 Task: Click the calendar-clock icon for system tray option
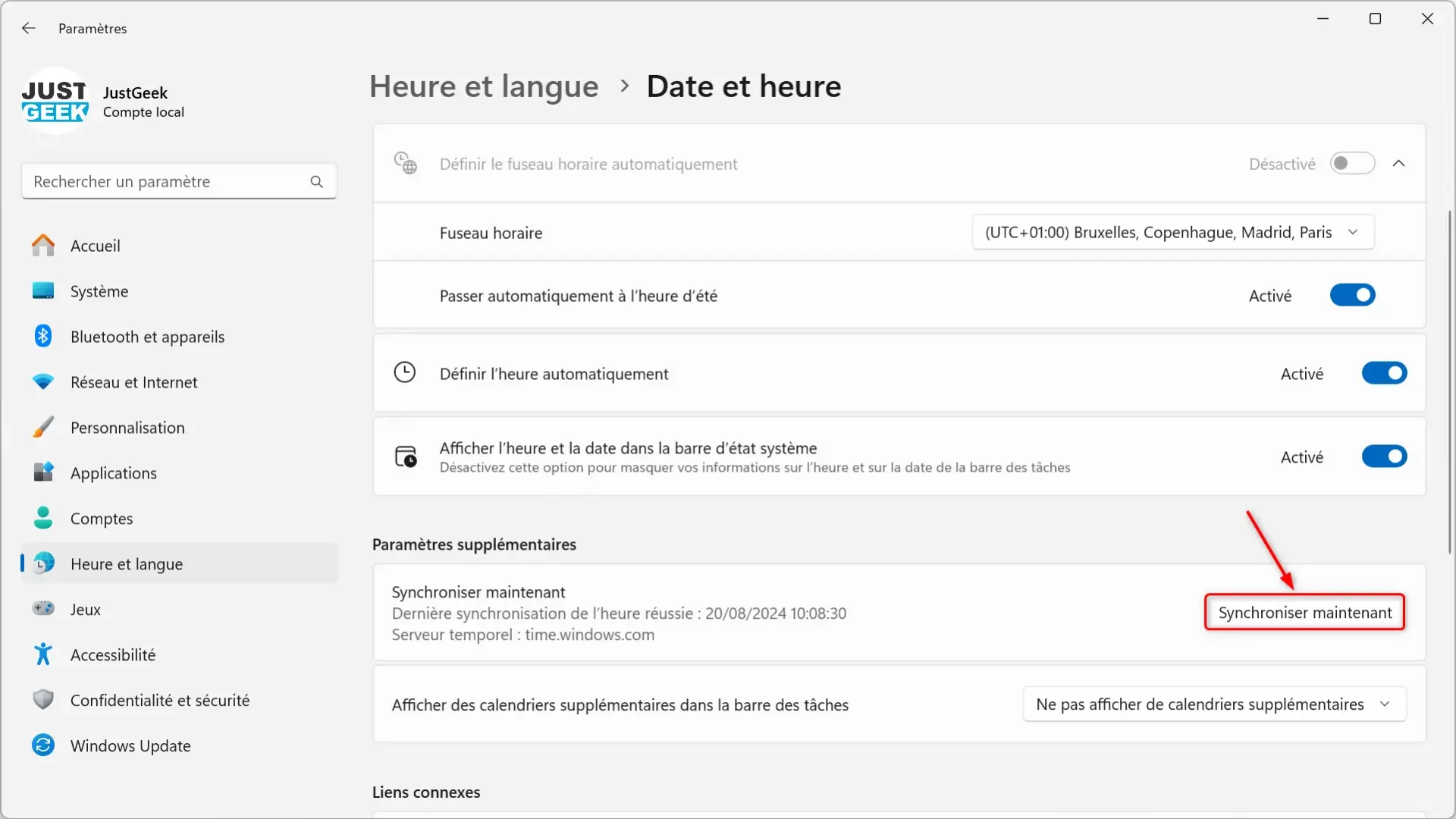click(x=406, y=457)
